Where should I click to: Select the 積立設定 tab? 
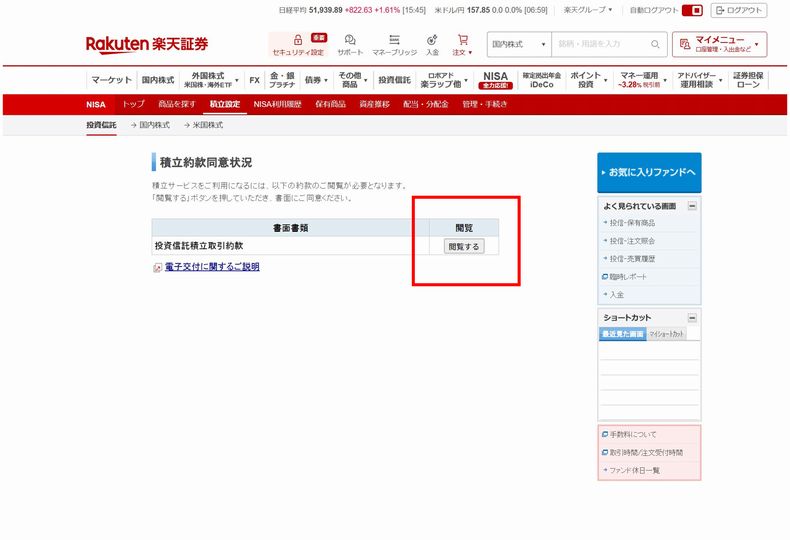[225, 104]
